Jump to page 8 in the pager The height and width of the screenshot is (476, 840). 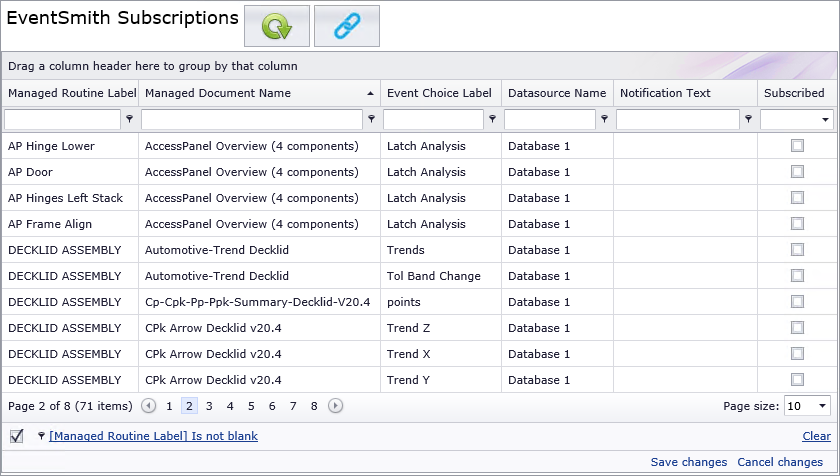pyautogui.click(x=314, y=406)
